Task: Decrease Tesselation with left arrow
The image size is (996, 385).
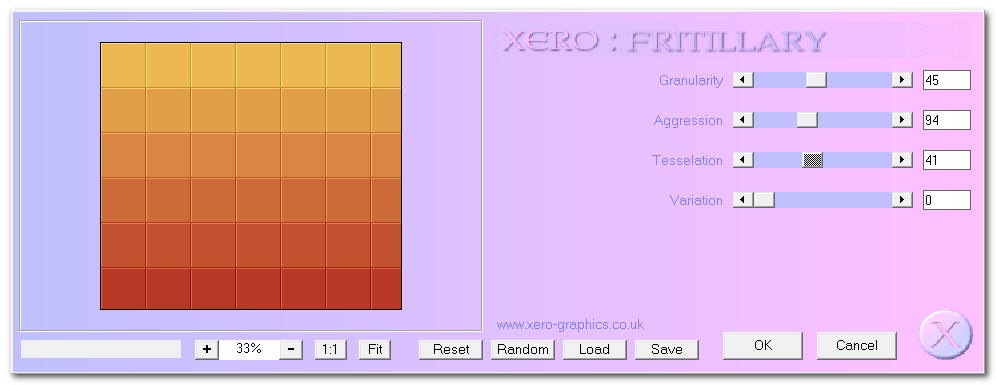Action: click(x=743, y=160)
